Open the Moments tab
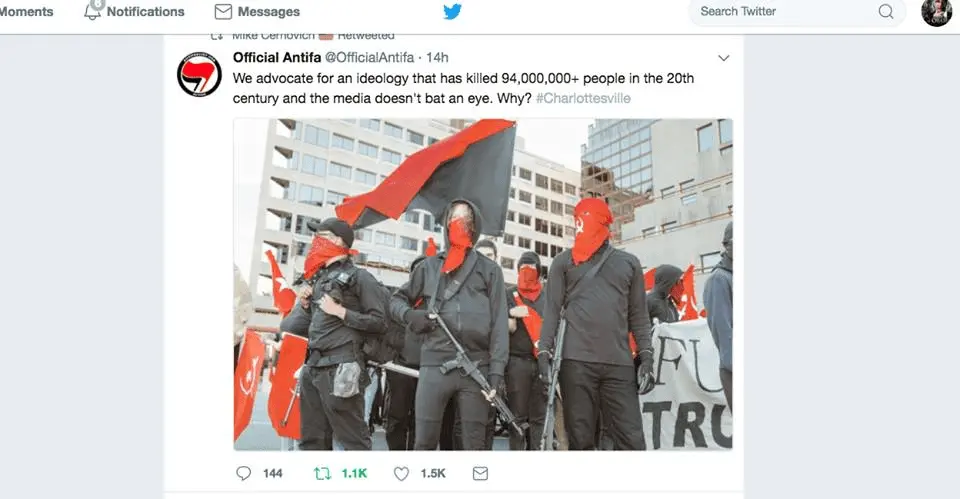The image size is (960, 499). pos(26,11)
